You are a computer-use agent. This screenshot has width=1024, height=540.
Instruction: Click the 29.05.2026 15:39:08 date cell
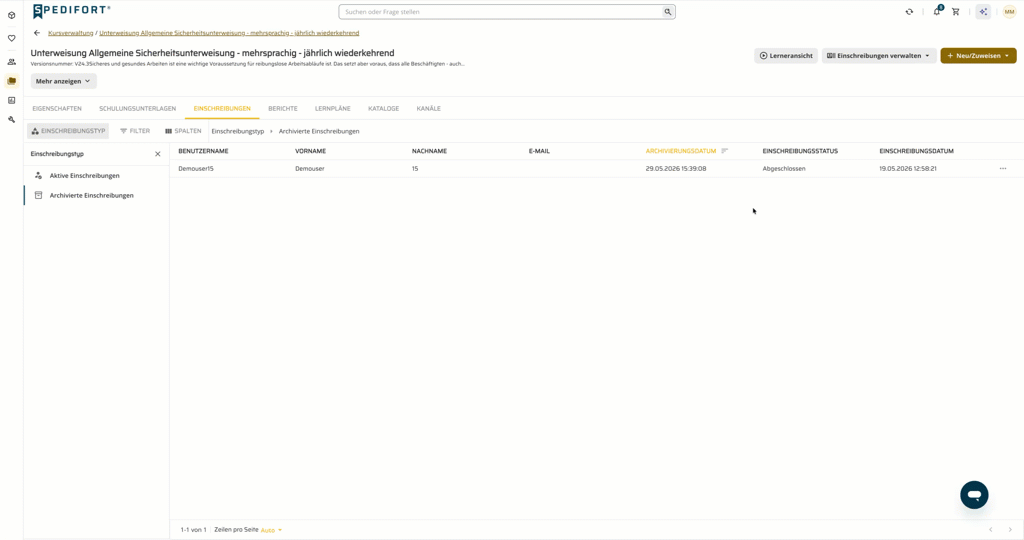[x=676, y=168]
